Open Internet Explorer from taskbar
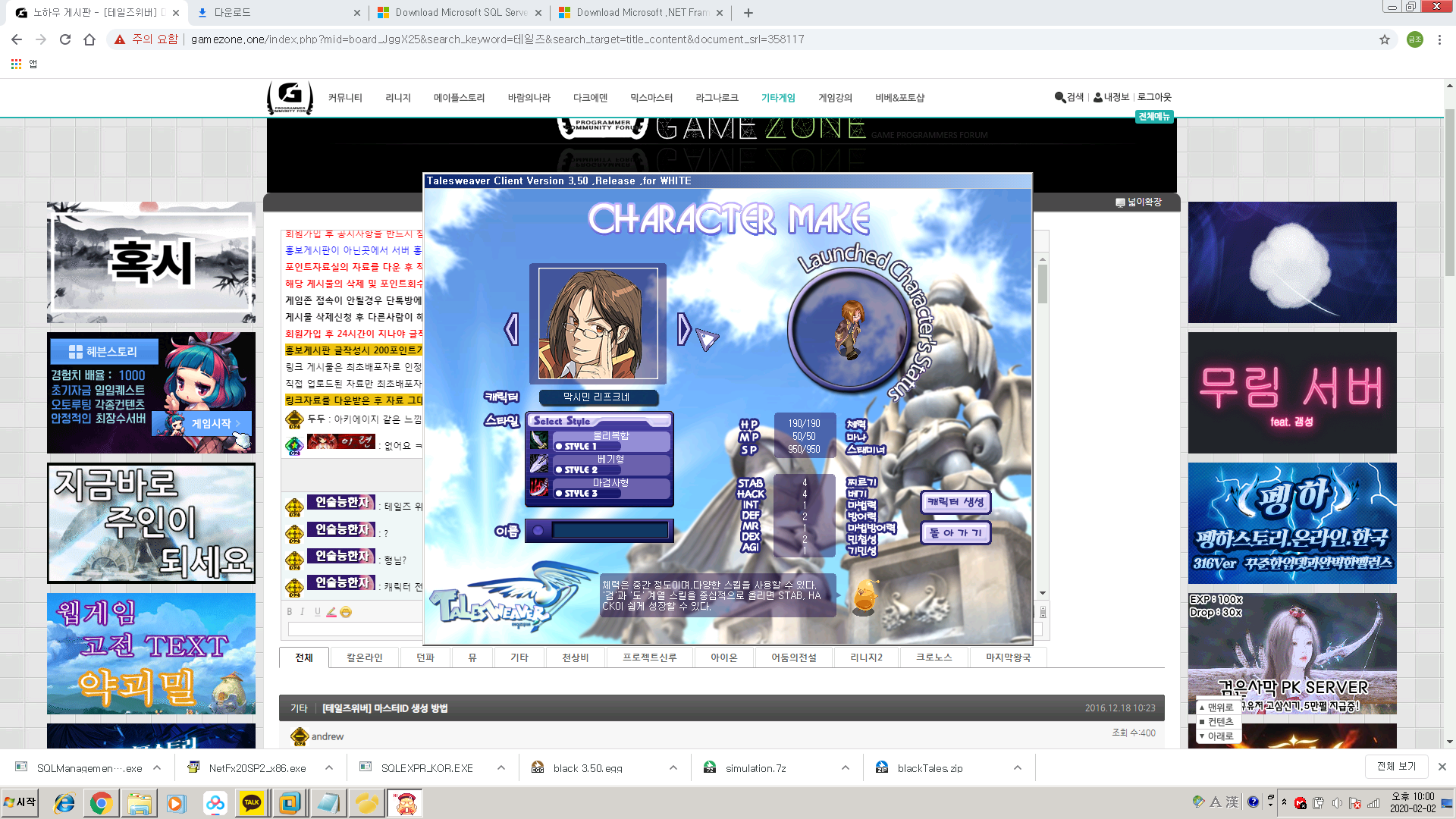Viewport: 1456px width, 819px height. click(x=64, y=803)
